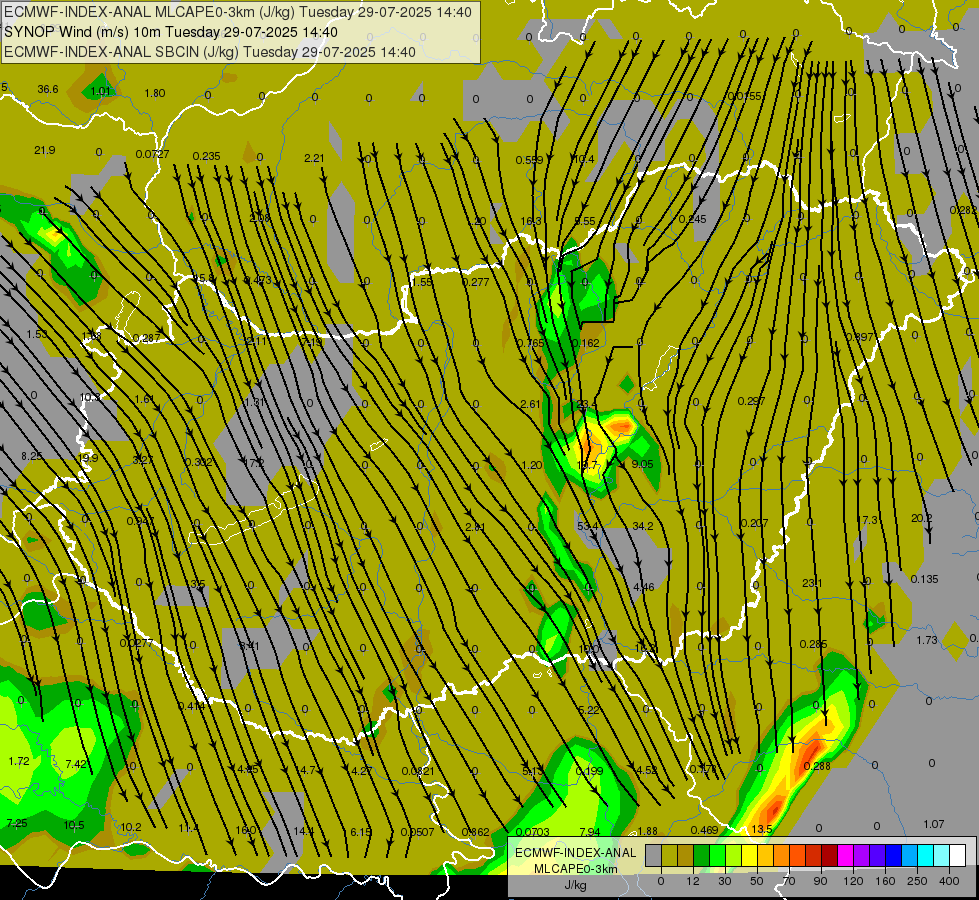This screenshot has height=900, width=979.
Task: Click the map value '7.42'
Action: 76,764
